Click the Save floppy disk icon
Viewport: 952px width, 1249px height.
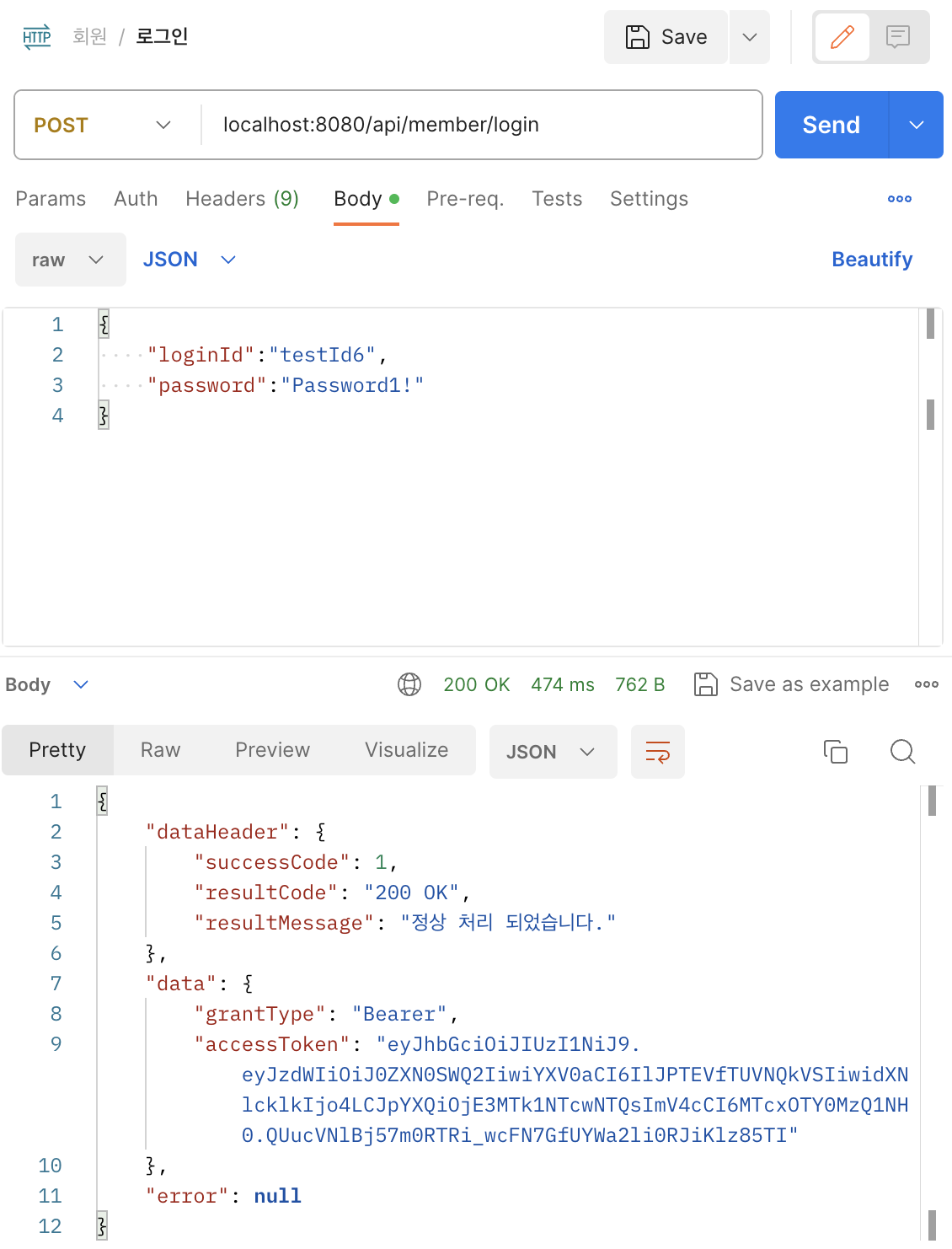pyautogui.click(x=638, y=37)
